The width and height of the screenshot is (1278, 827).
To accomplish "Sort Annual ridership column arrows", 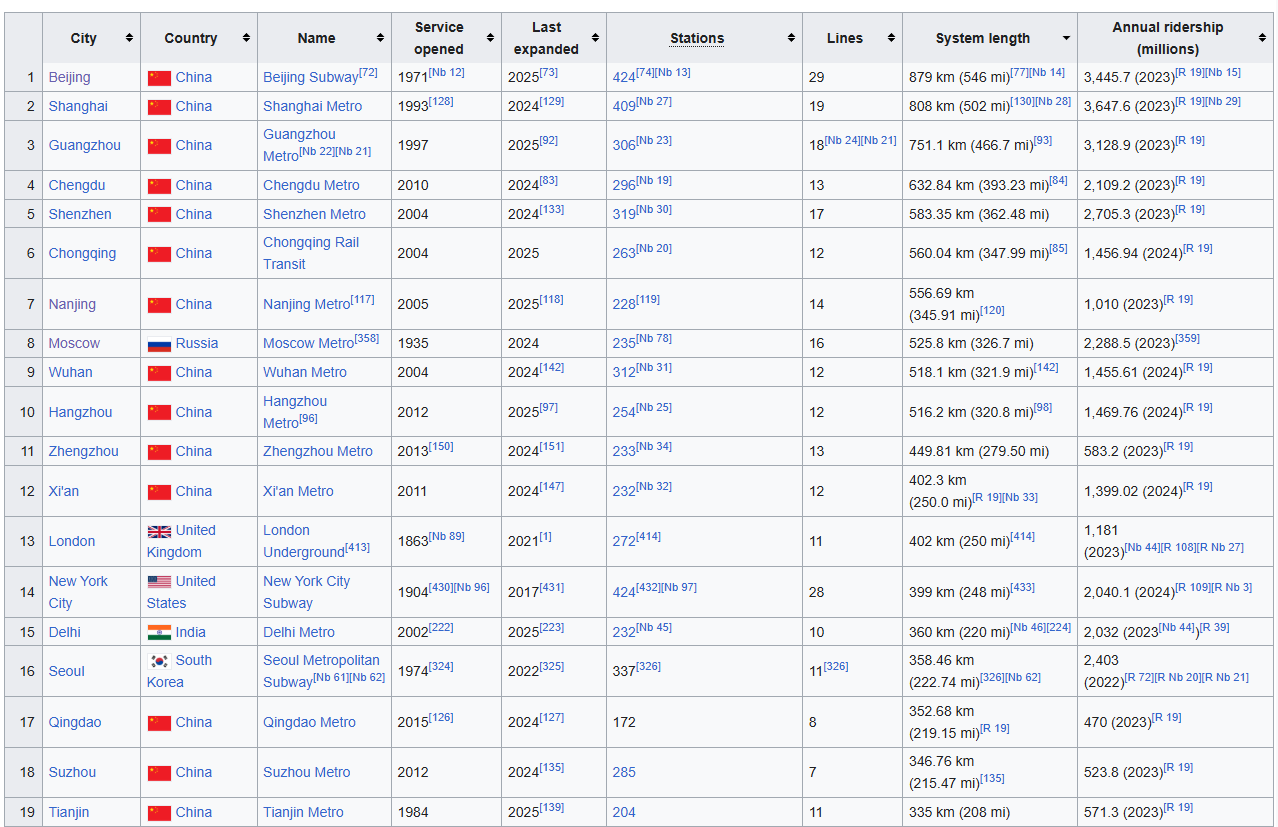I will pyautogui.click(x=1262, y=38).
